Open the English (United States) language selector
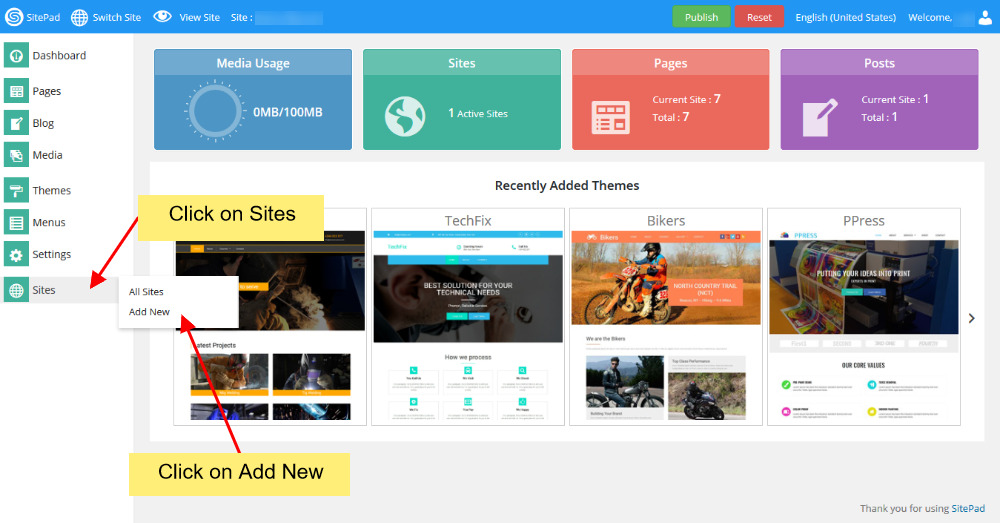 [845, 17]
